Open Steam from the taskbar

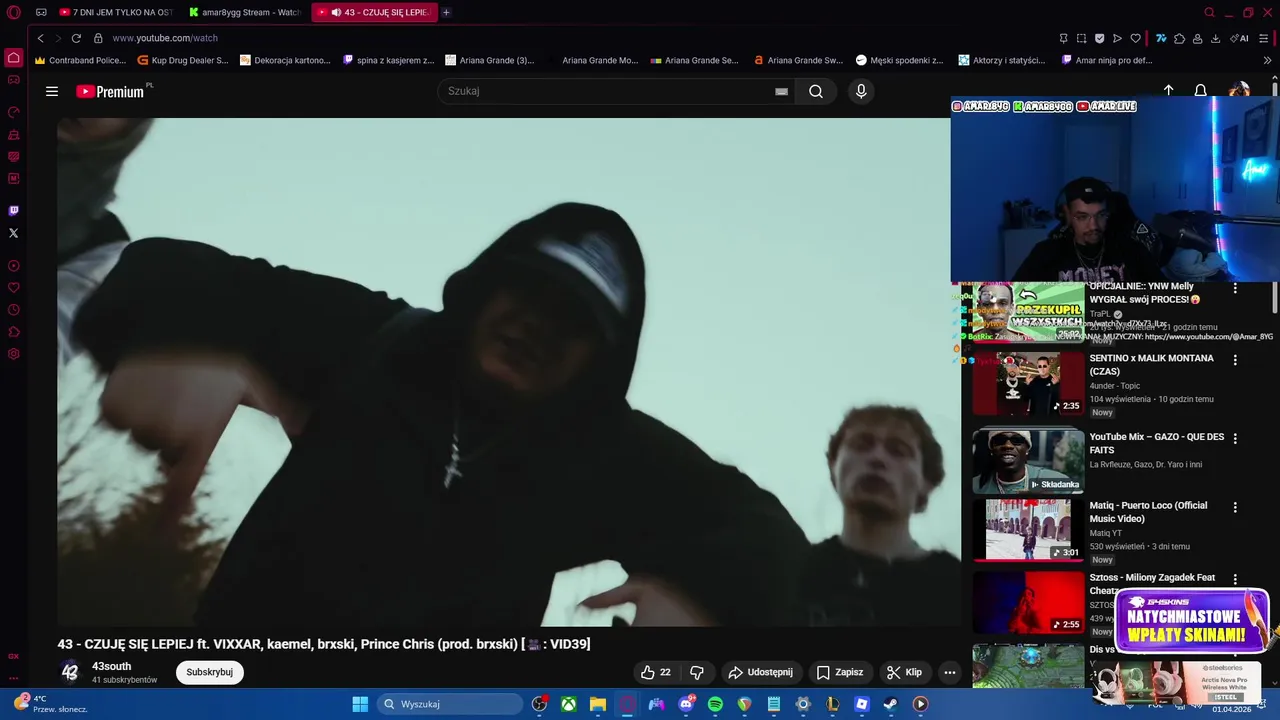tap(889, 704)
